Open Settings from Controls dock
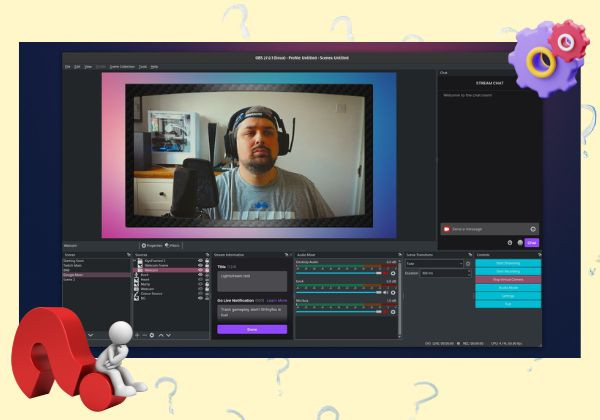The width and height of the screenshot is (600, 420). click(508, 296)
